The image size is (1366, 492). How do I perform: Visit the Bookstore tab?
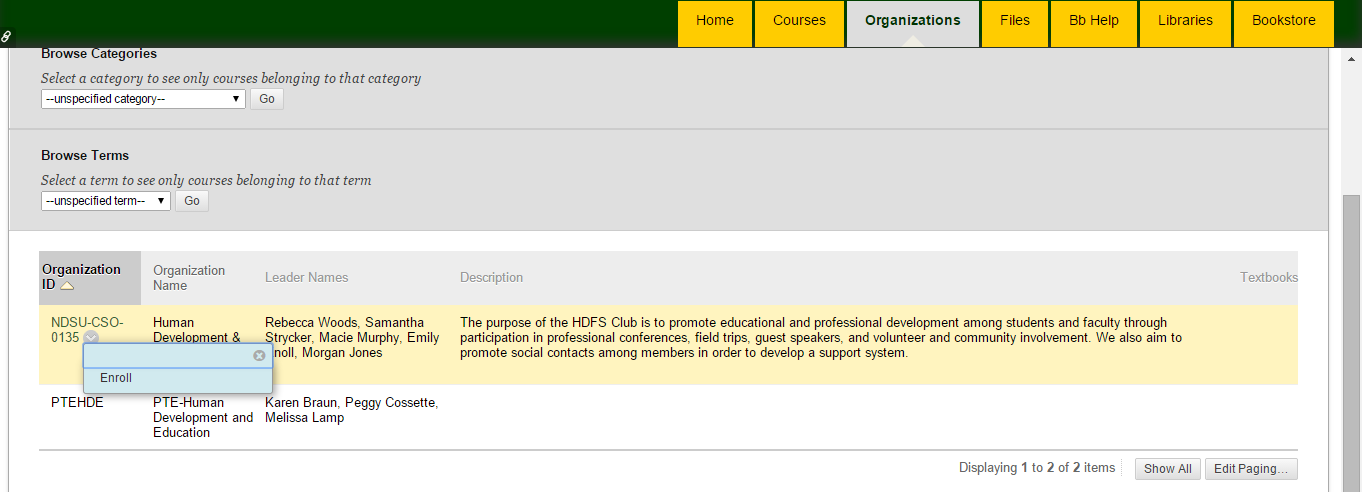pos(1284,24)
